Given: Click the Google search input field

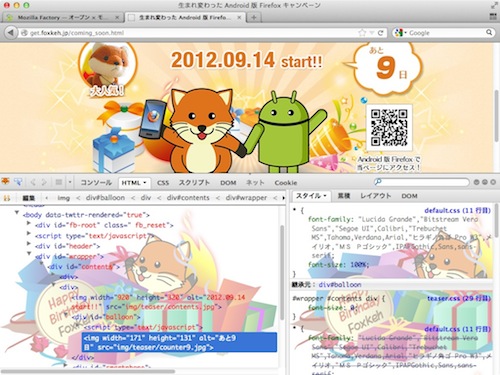Looking at the screenshot, I should point(446,33).
